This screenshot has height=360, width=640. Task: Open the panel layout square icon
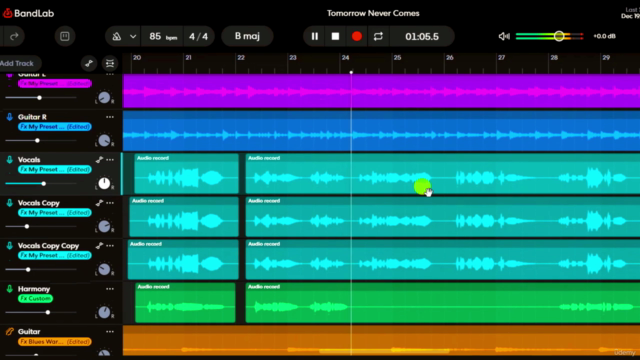click(x=64, y=36)
